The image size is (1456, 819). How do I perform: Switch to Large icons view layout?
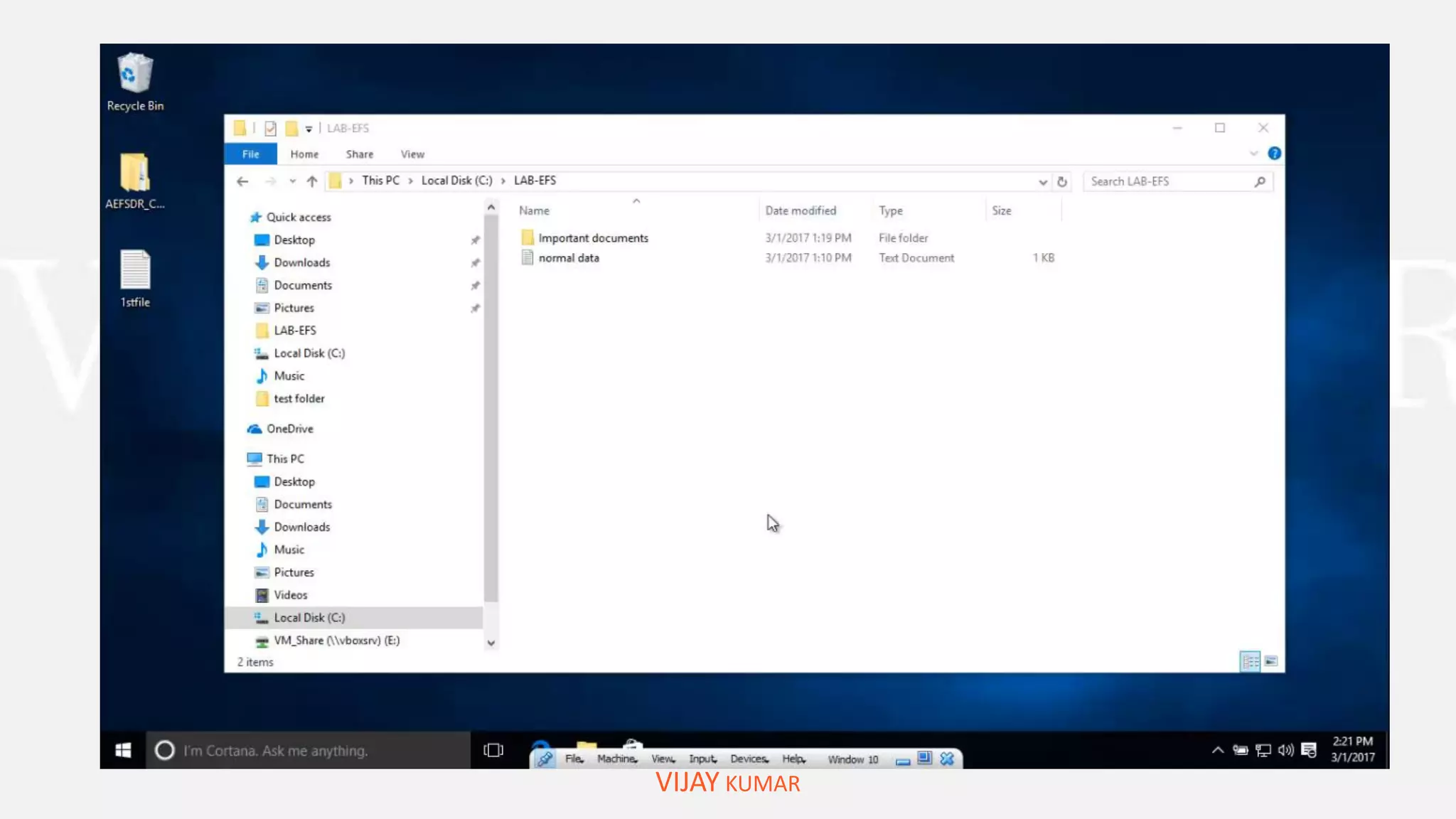pos(1271,662)
